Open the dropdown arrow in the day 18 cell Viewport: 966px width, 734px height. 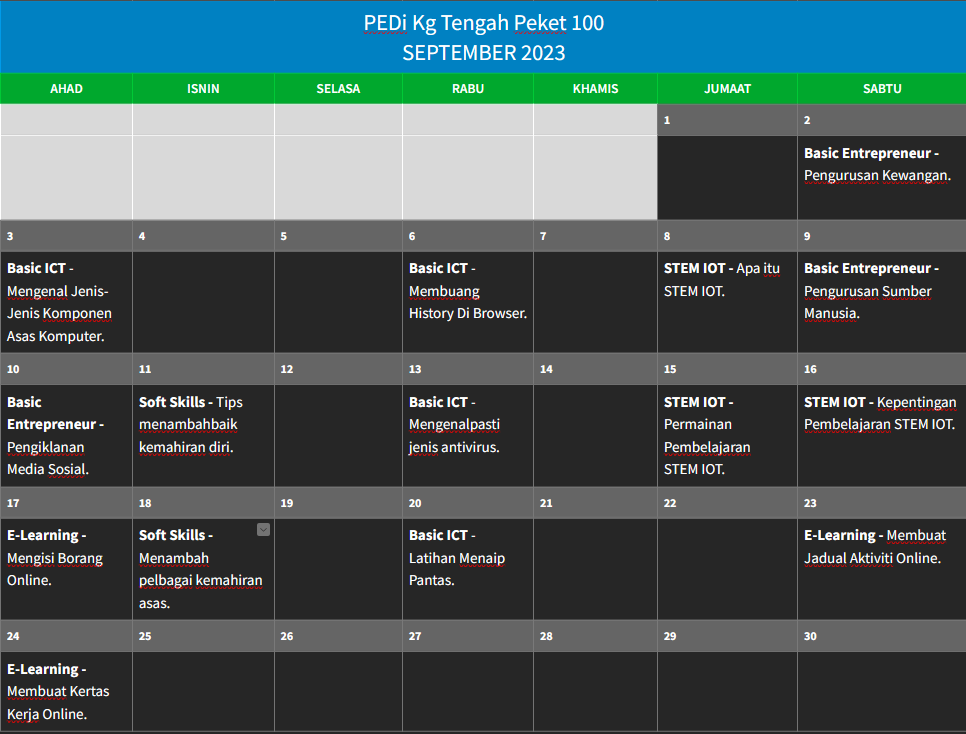coord(263,529)
